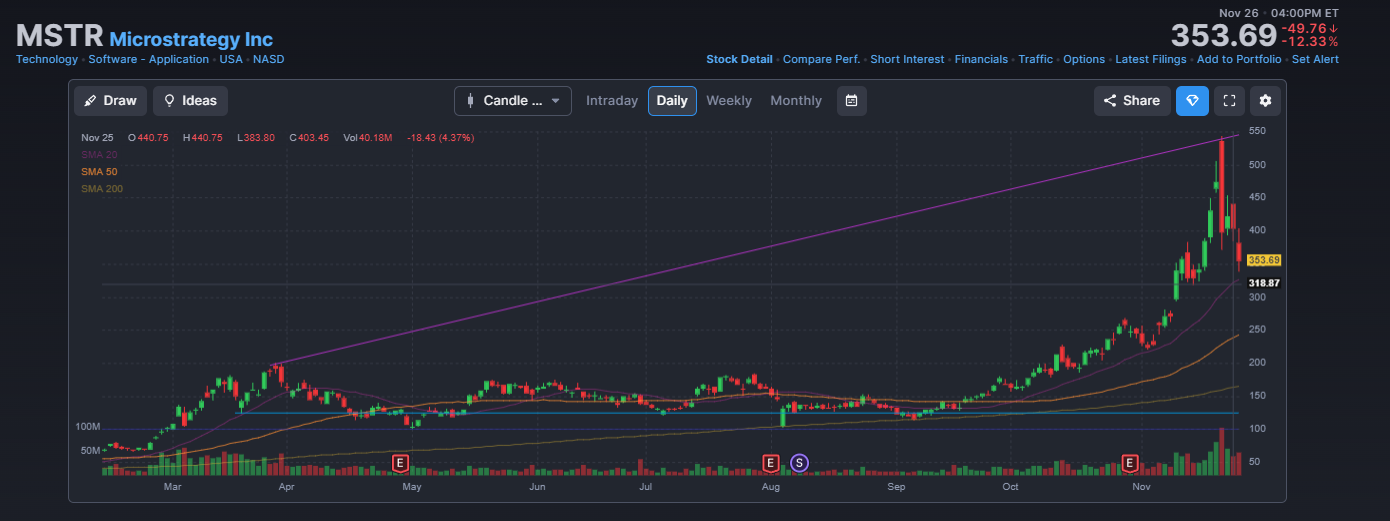Open Short Interest link
The width and height of the screenshot is (1390, 521).
point(907,59)
